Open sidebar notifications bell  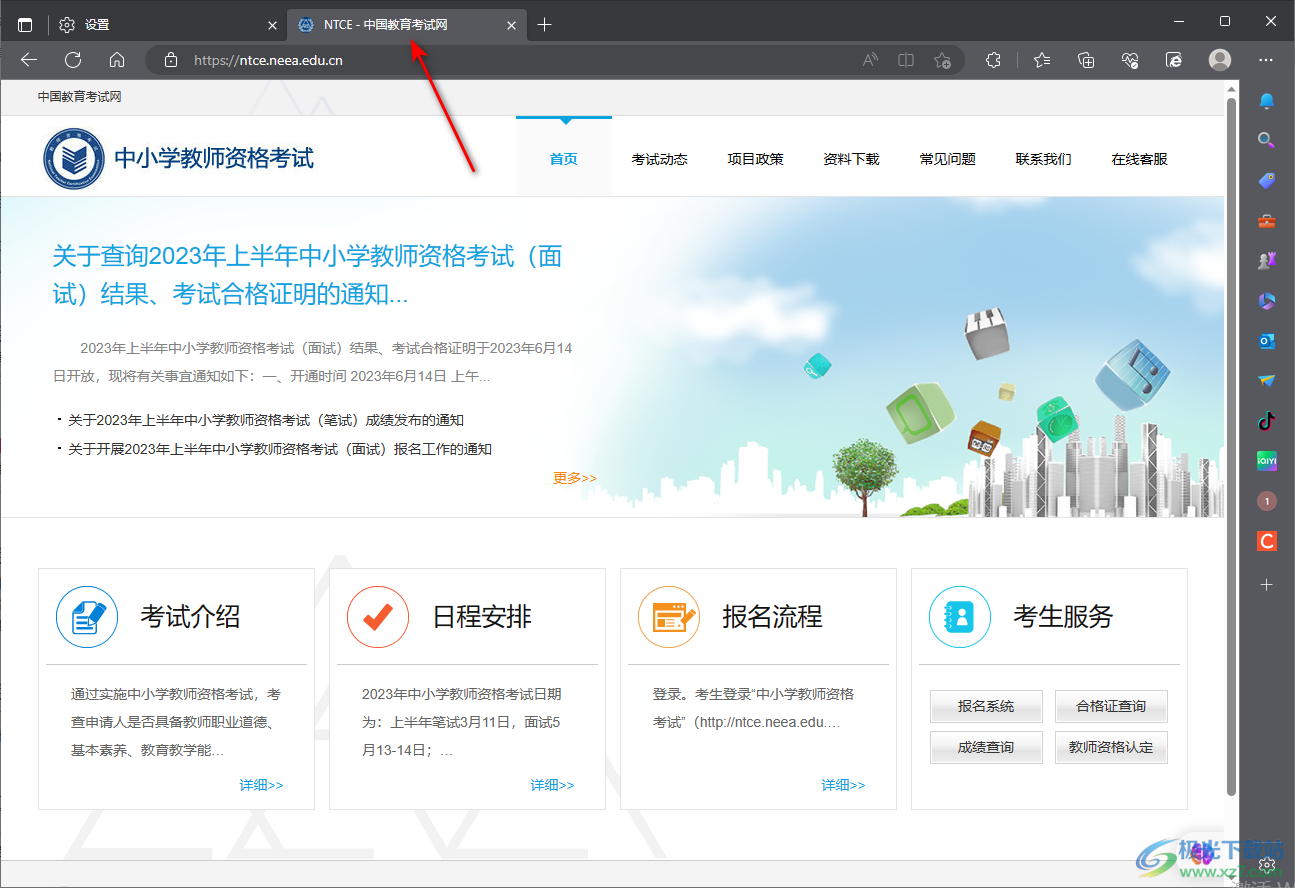click(1267, 101)
